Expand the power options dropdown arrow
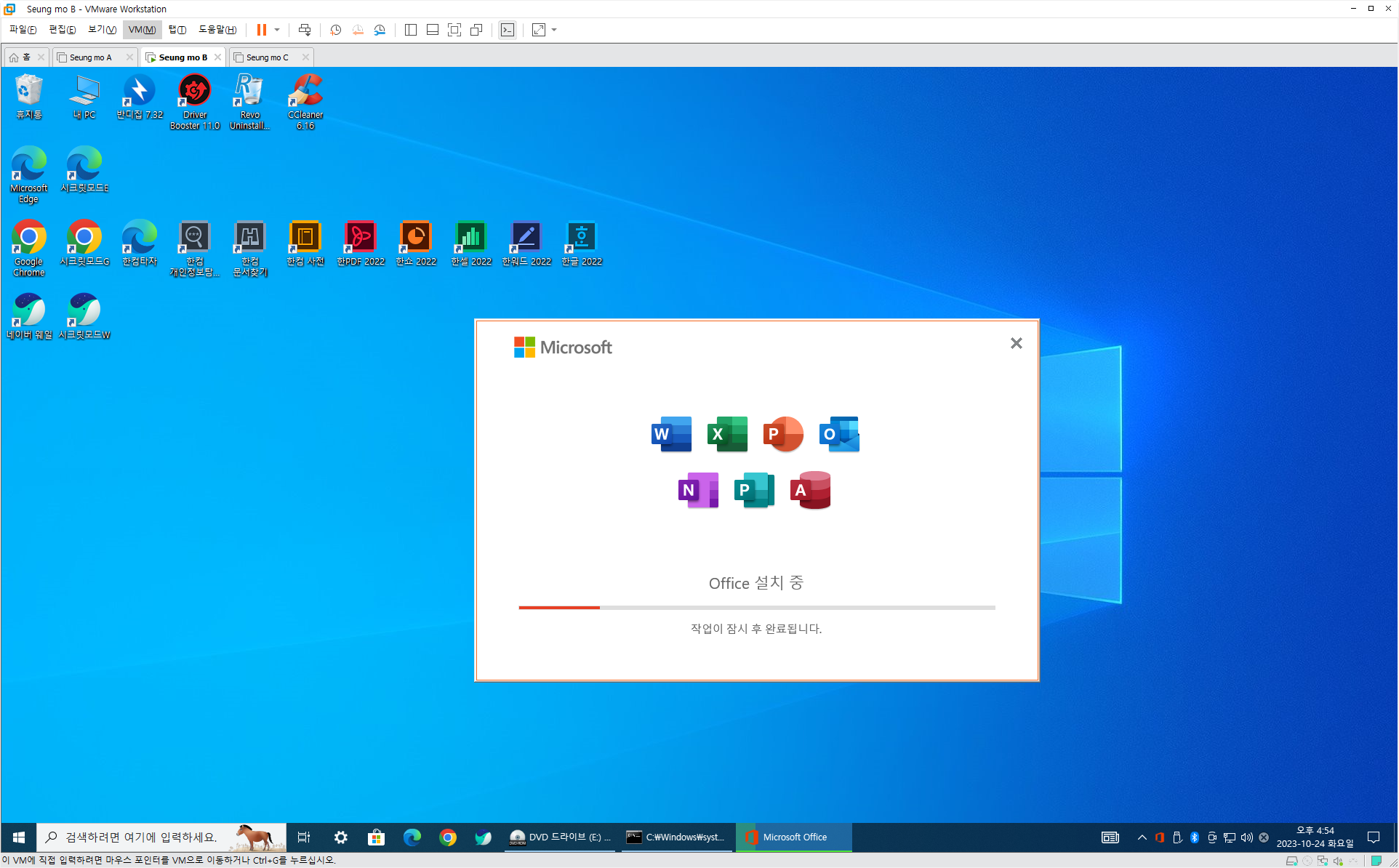 pyautogui.click(x=277, y=30)
